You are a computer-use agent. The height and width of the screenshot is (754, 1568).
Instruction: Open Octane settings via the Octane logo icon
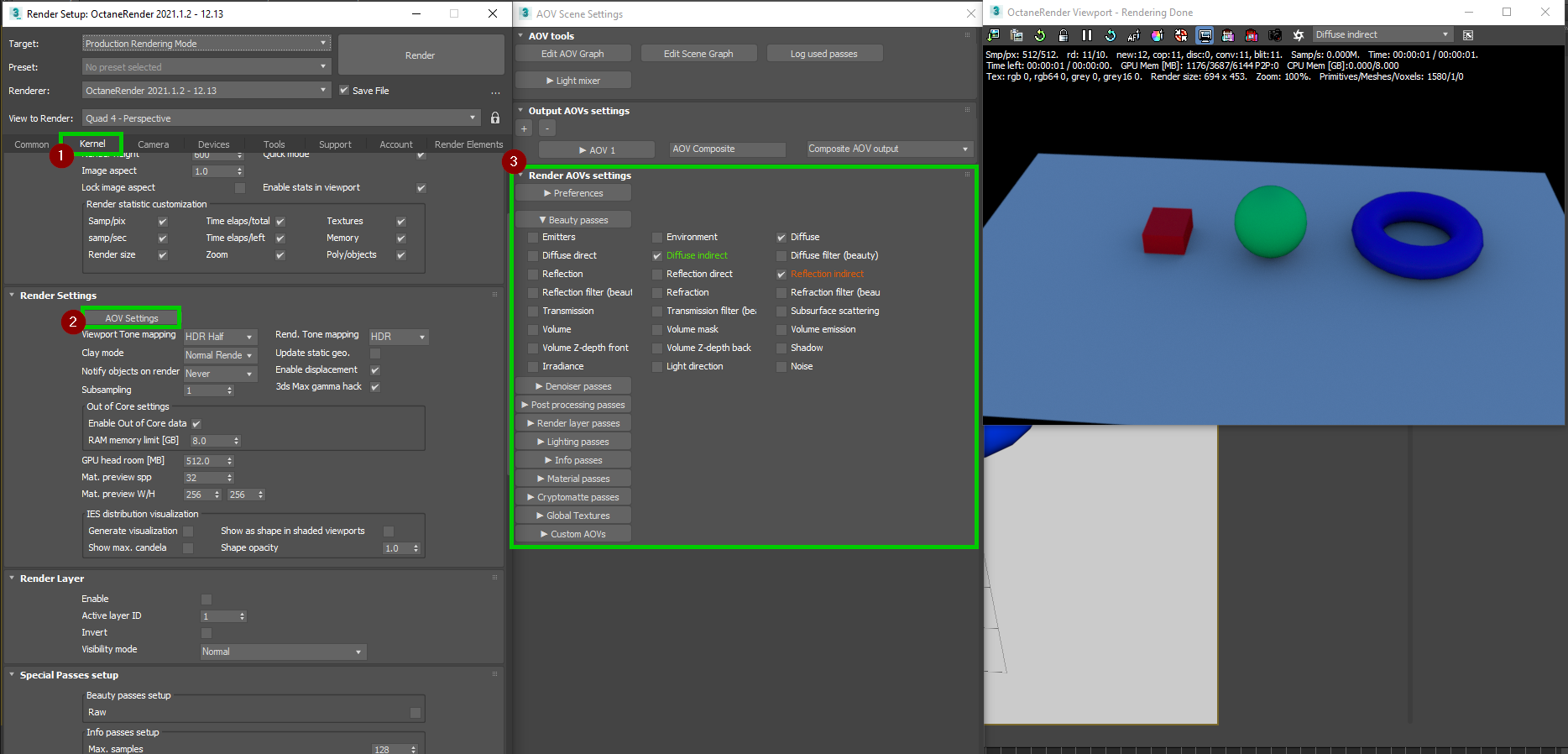coord(1299,35)
